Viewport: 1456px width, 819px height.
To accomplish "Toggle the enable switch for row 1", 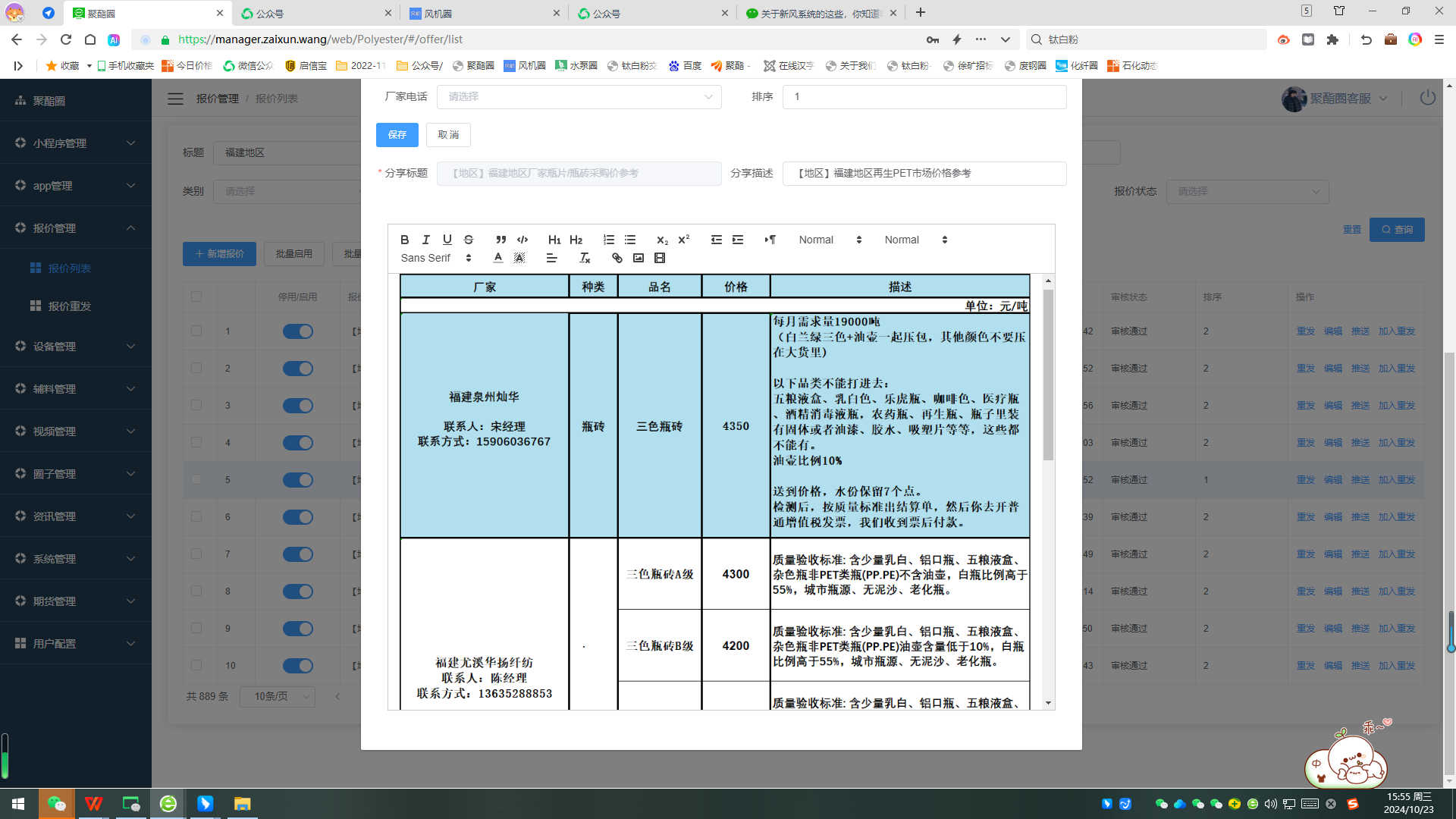I will click(297, 331).
